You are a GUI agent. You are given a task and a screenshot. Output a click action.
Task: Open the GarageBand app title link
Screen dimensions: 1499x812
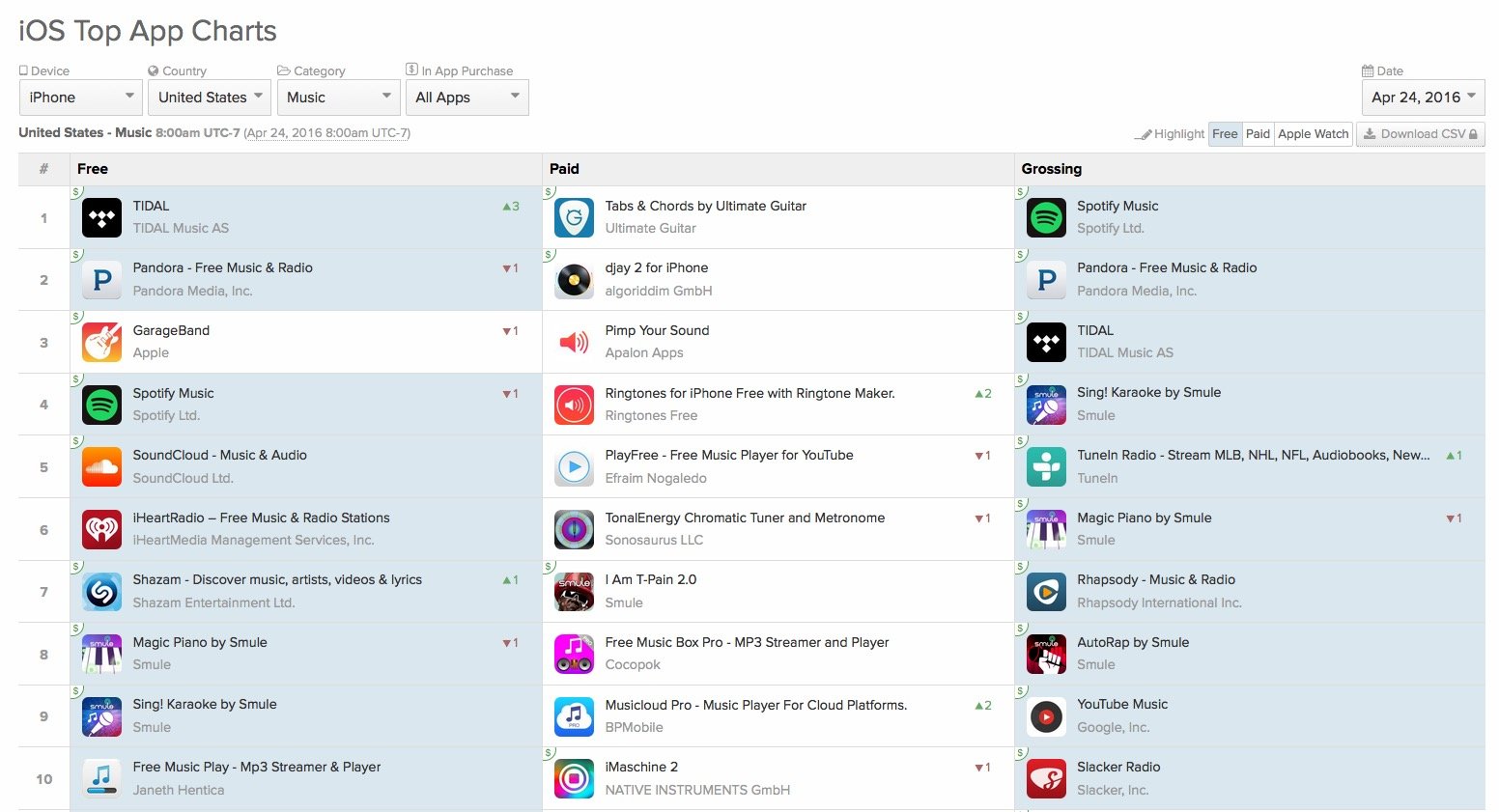171,330
